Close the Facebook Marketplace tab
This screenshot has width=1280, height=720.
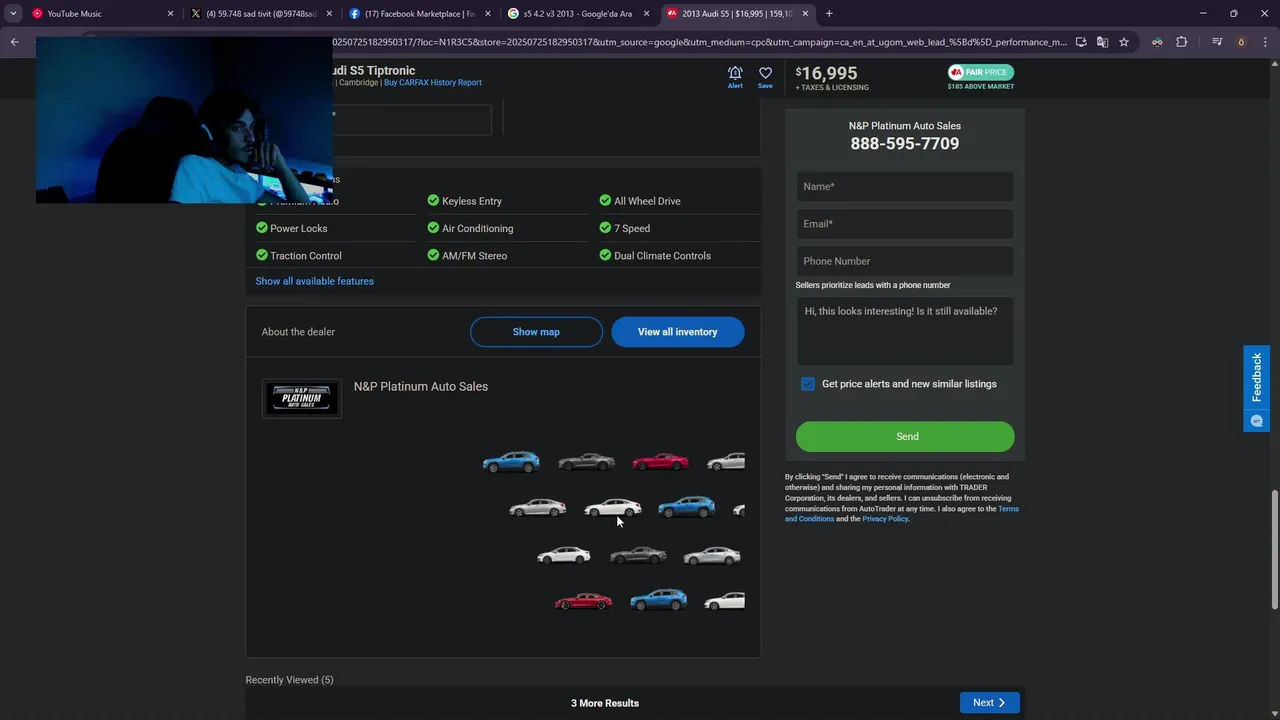(488, 14)
